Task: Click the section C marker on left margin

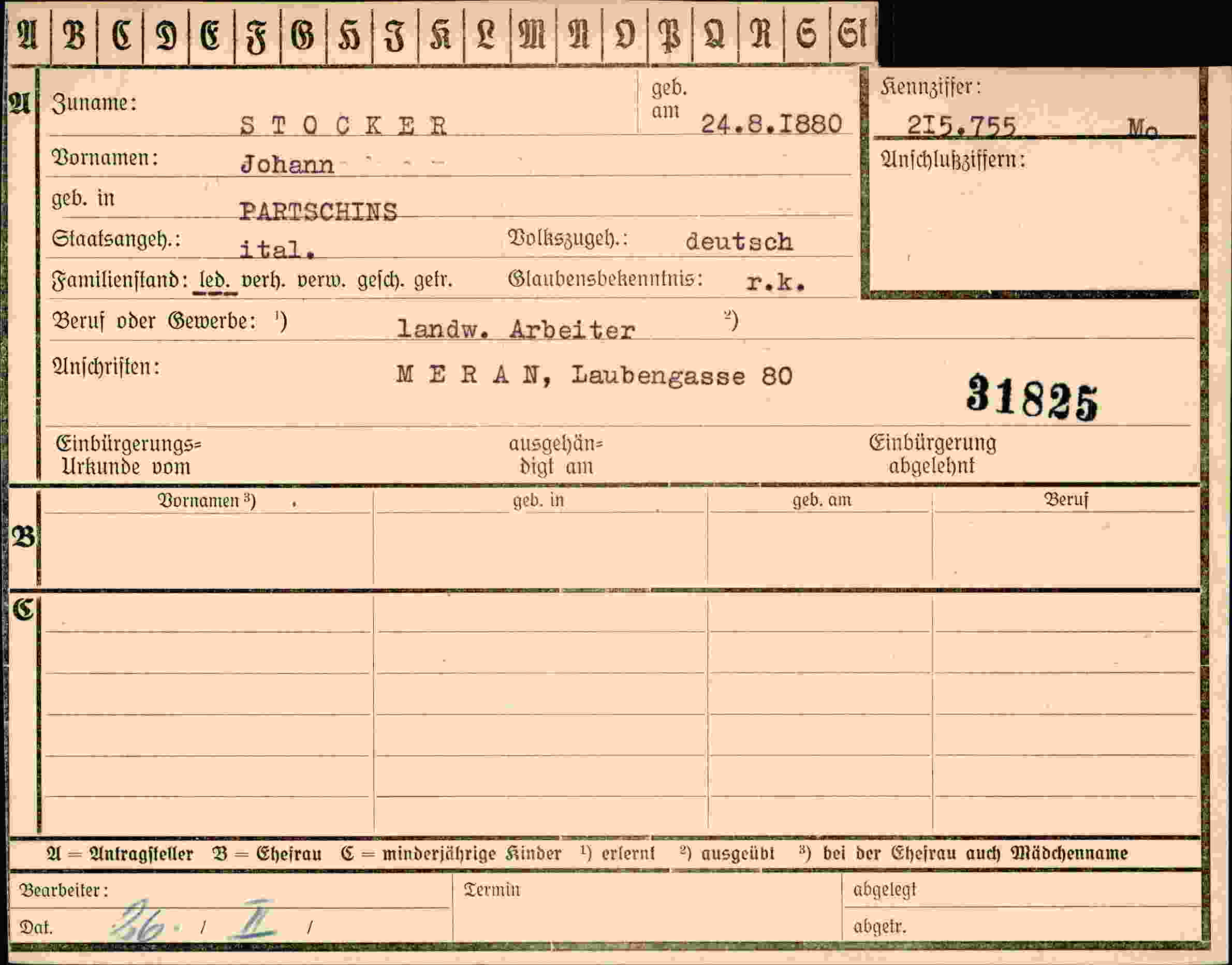Action: coord(23,609)
